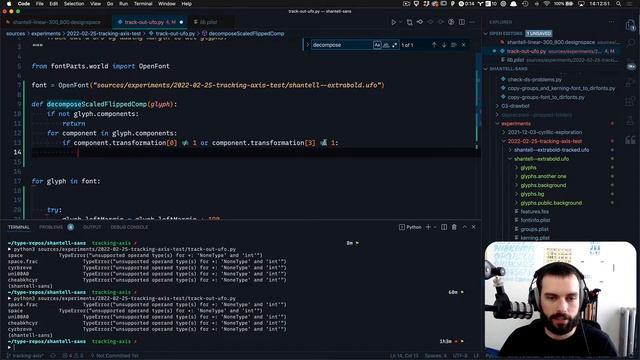Open check-ds-problems.py in explorer

[534, 80]
